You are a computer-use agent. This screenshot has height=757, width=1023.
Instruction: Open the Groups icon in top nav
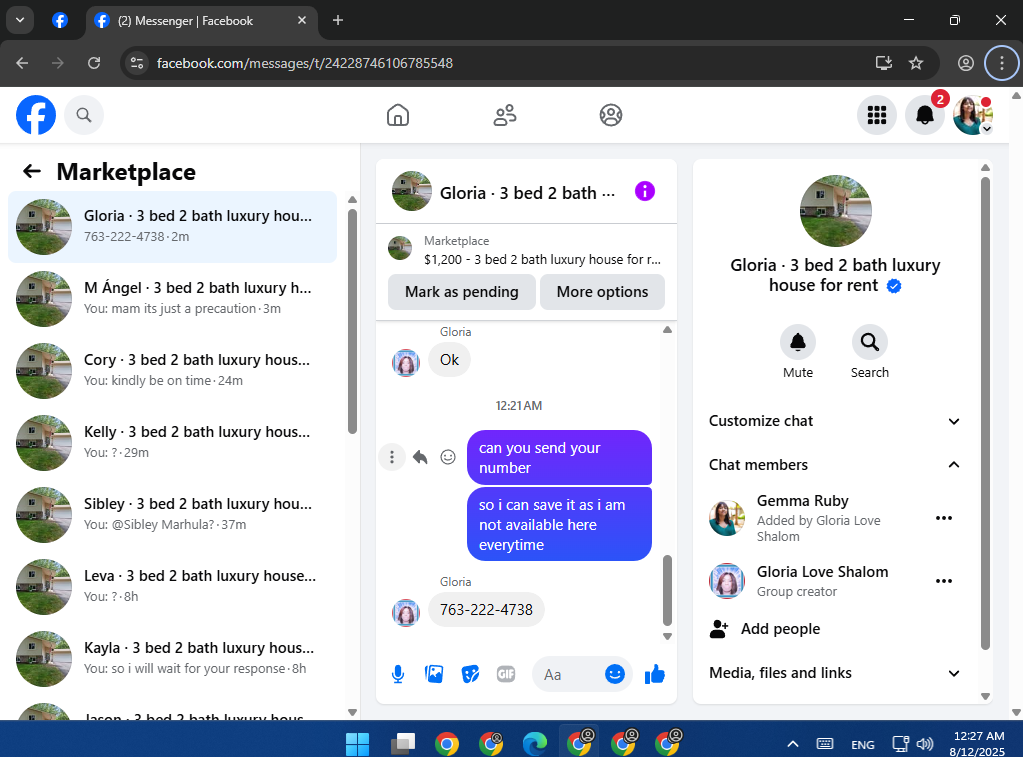click(x=611, y=115)
